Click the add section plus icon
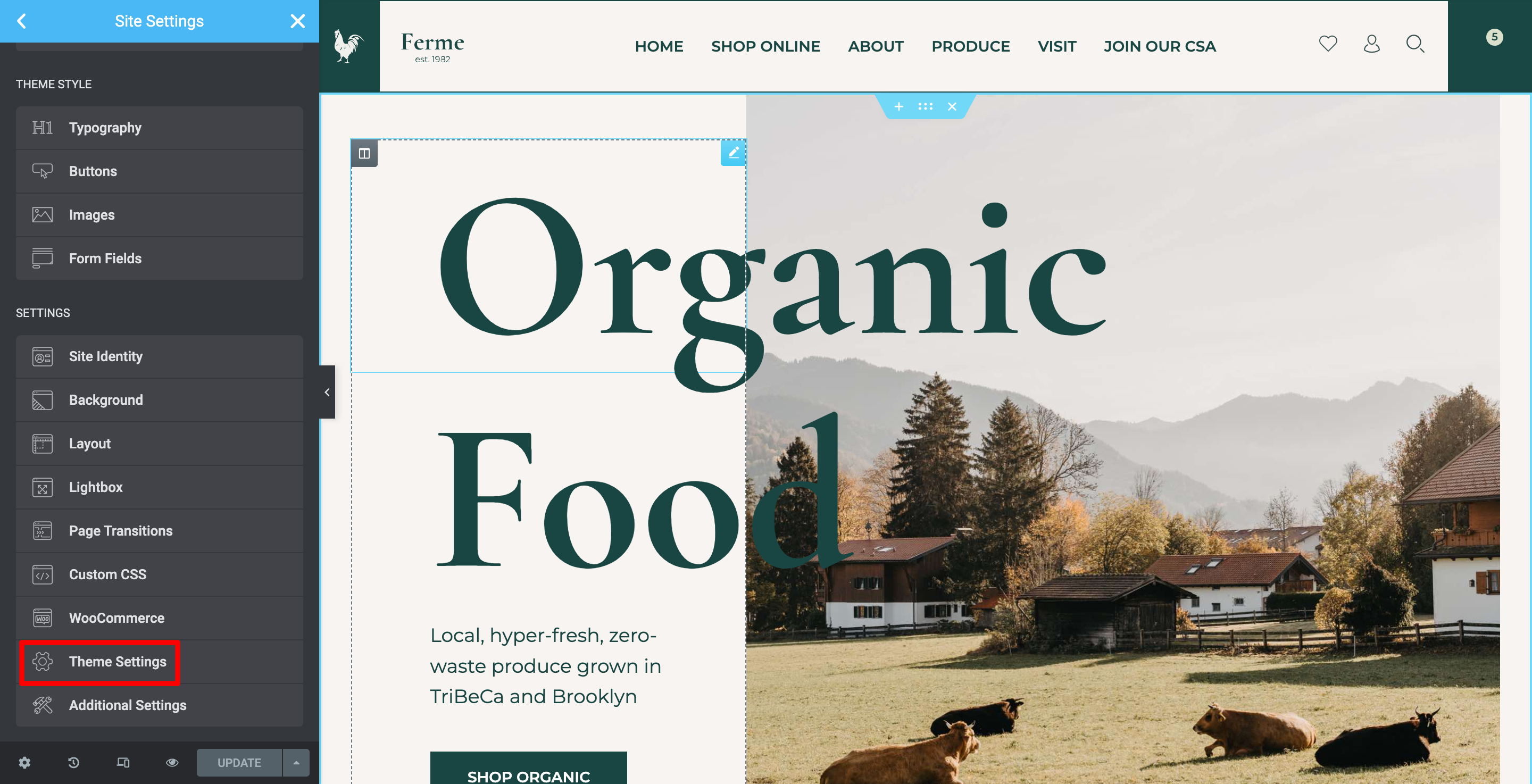This screenshot has height=784, width=1532. [x=898, y=106]
